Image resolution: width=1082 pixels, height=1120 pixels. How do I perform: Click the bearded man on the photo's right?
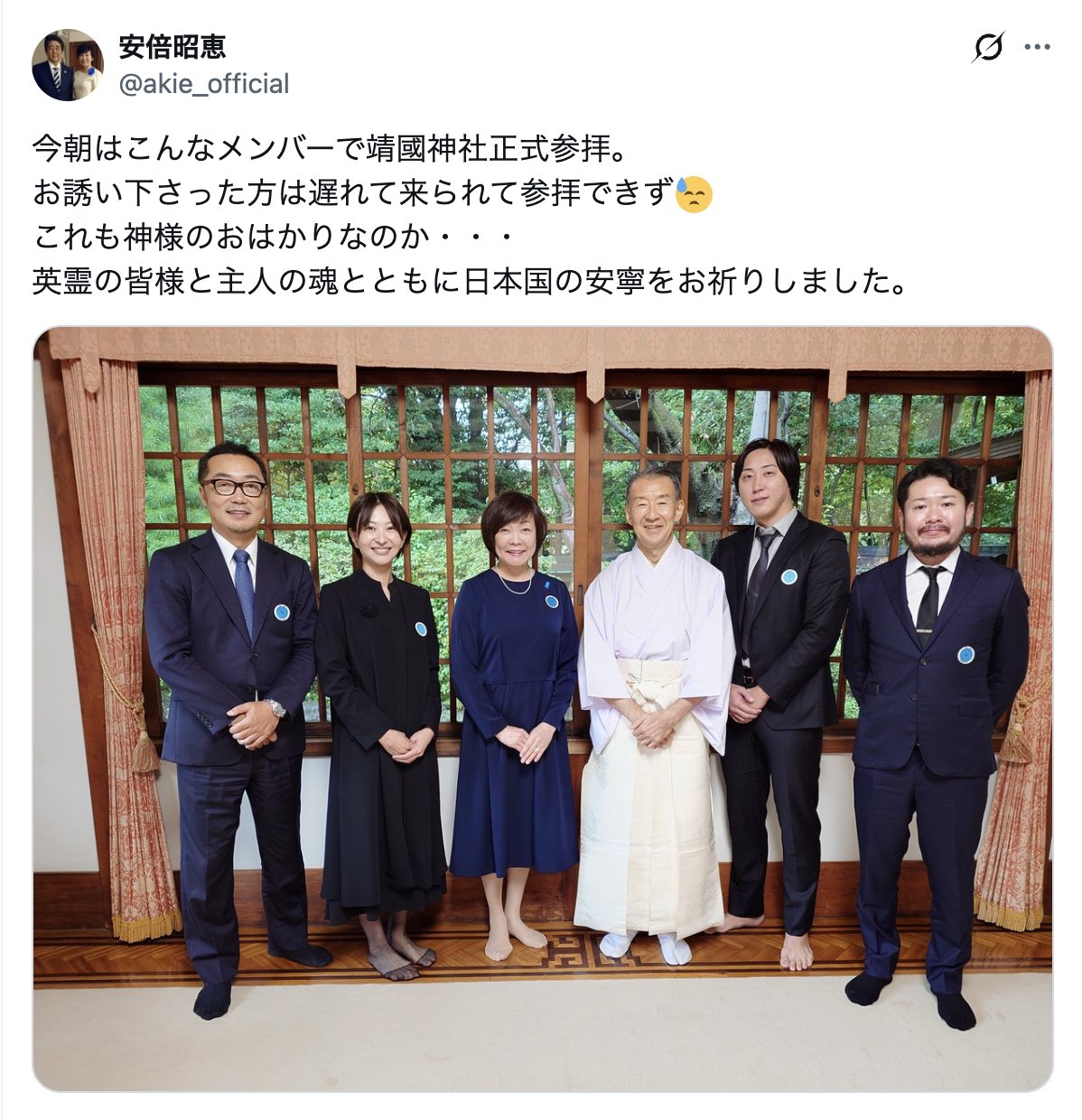pos(935,741)
